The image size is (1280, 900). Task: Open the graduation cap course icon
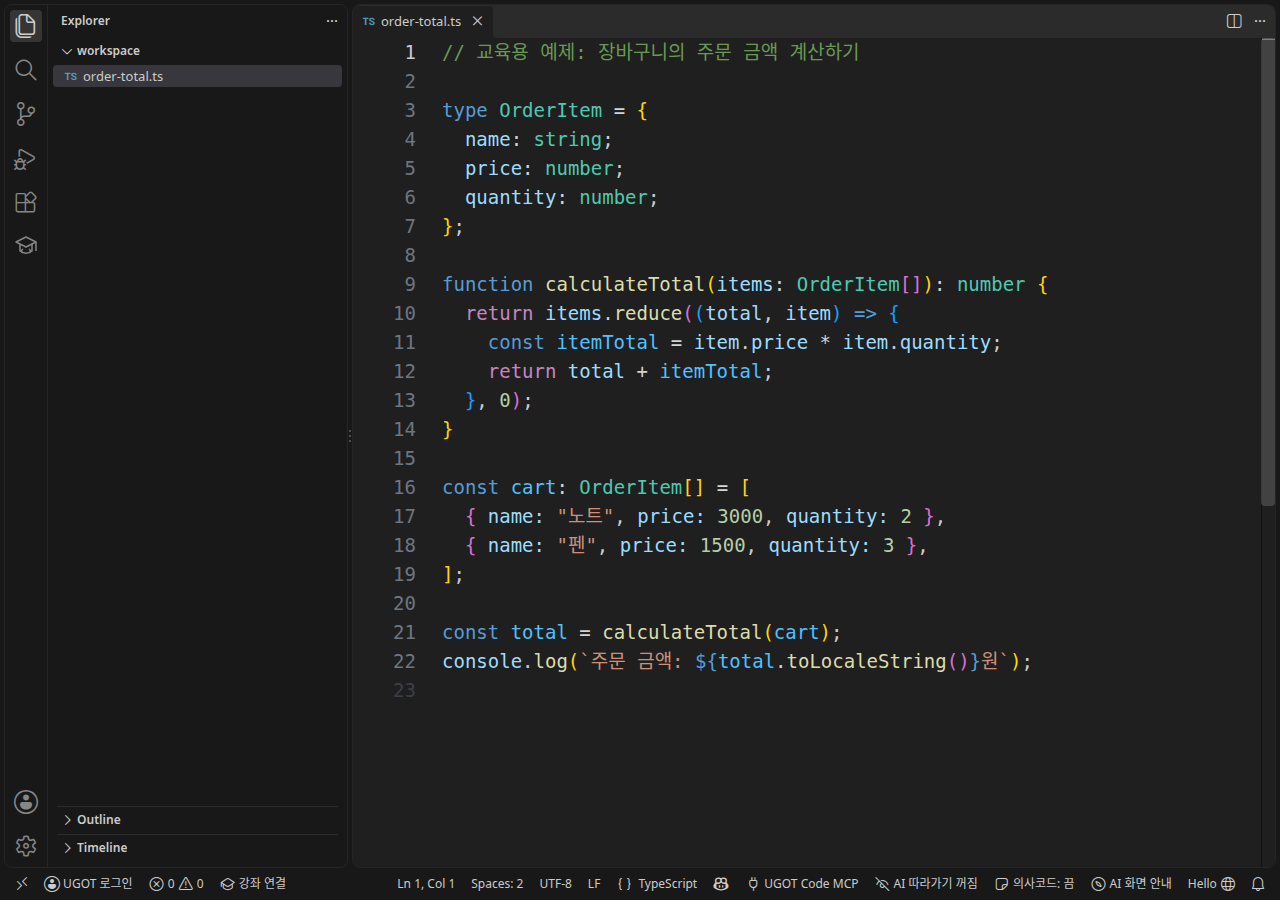[x=26, y=246]
